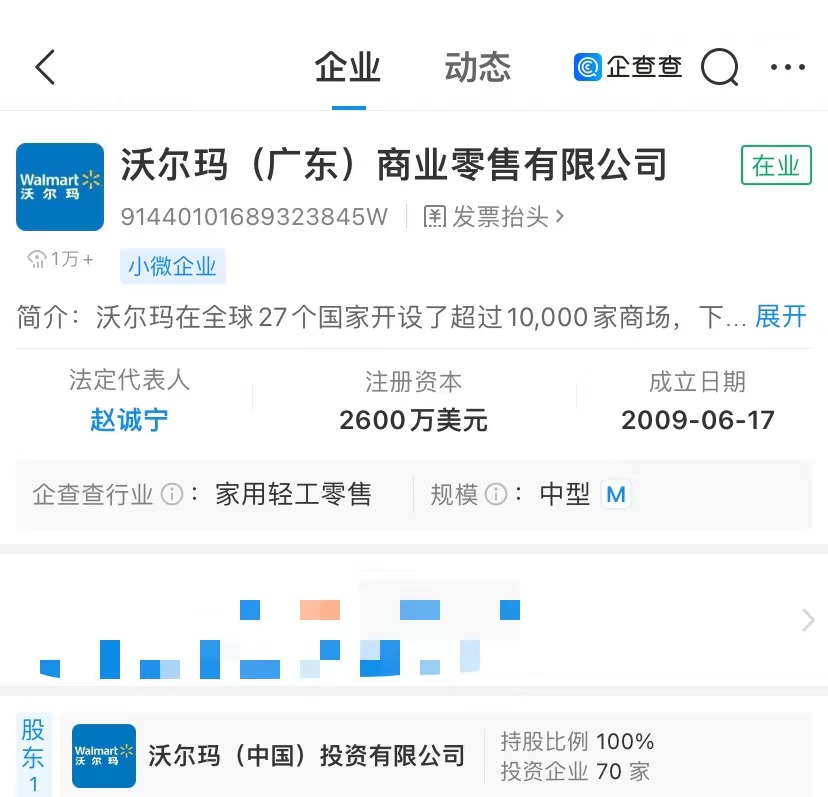The width and height of the screenshot is (828, 797).
Task: Tap registered capital 2600万美元
Action: pos(413,420)
